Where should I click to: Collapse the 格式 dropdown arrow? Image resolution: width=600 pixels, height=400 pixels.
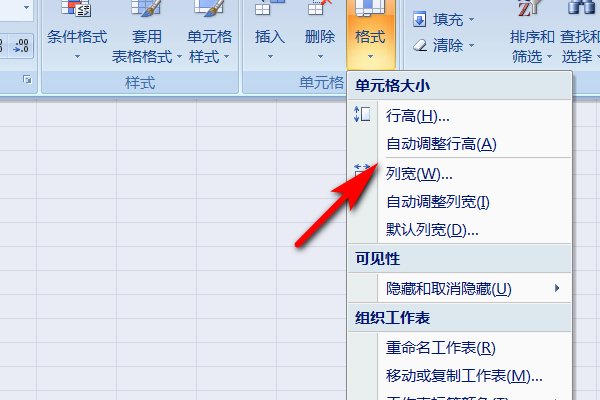click(370, 57)
